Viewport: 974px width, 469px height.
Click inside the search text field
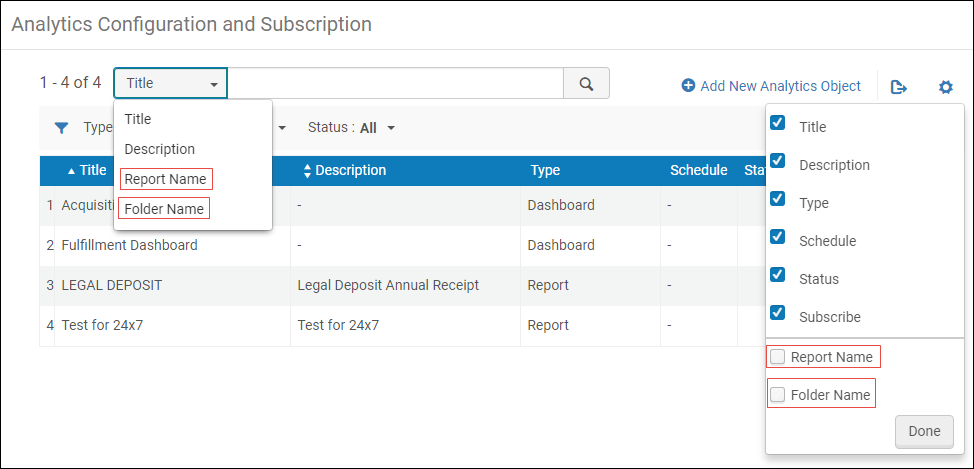click(395, 84)
